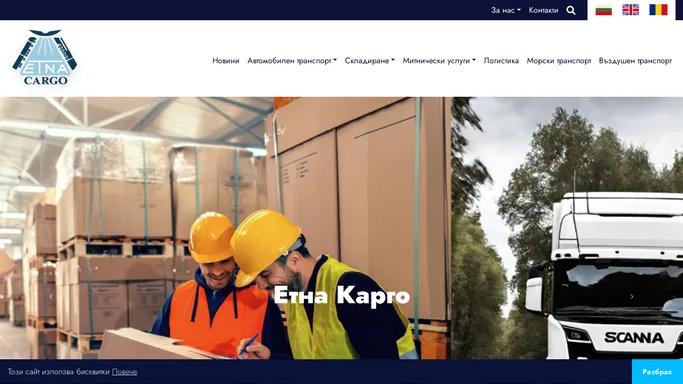Expand Автомобилен транспорт dropdown menu
Screen dimensions: 683x384
292,61
